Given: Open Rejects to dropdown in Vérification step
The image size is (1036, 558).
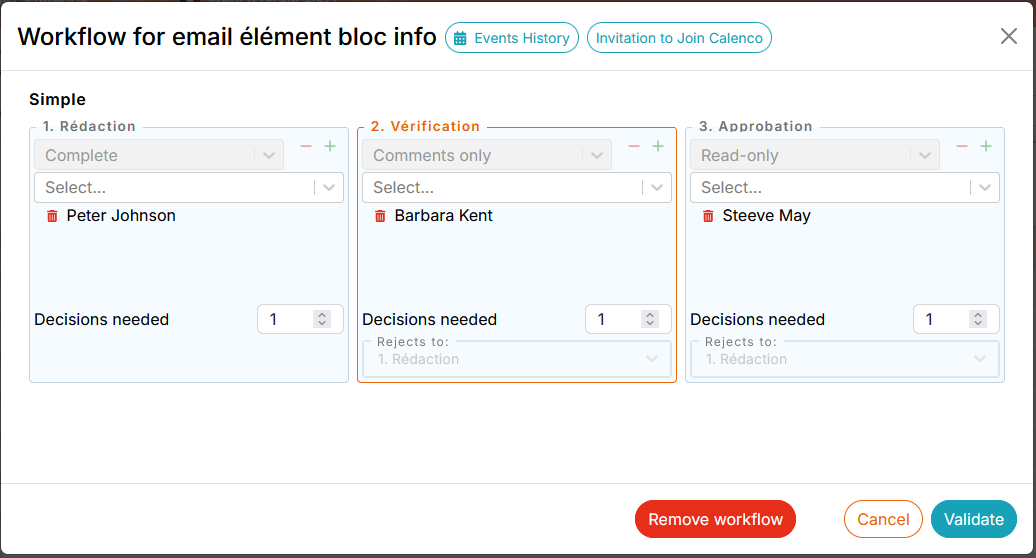Looking at the screenshot, I should [516, 360].
